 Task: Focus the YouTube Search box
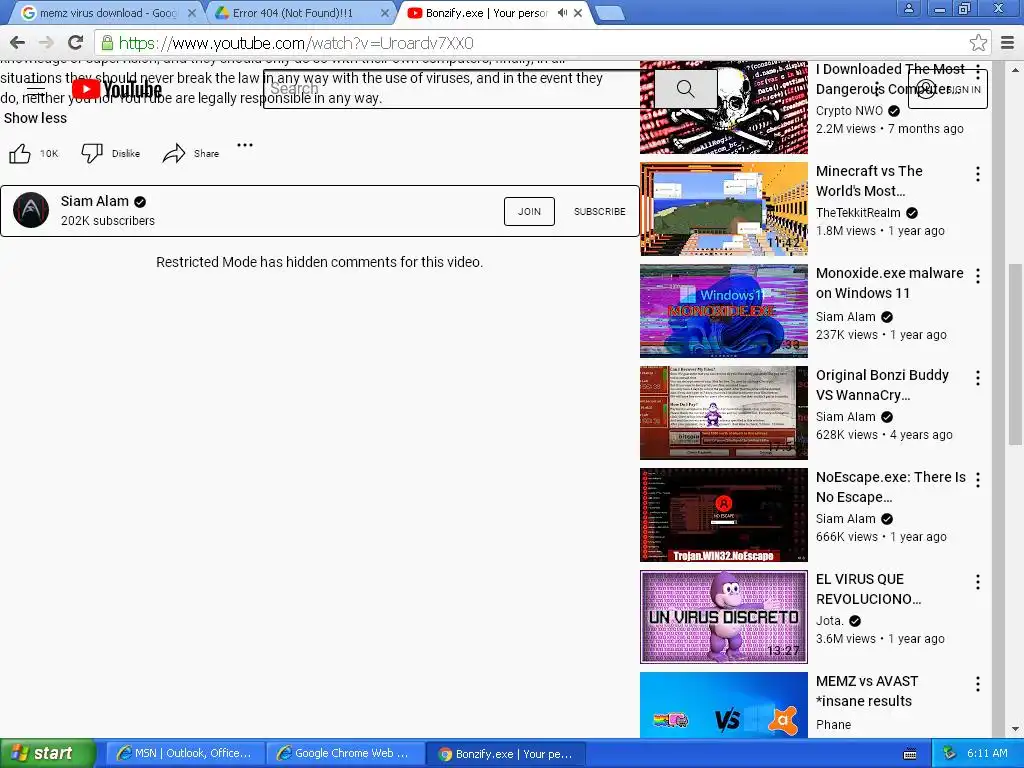click(457, 89)
